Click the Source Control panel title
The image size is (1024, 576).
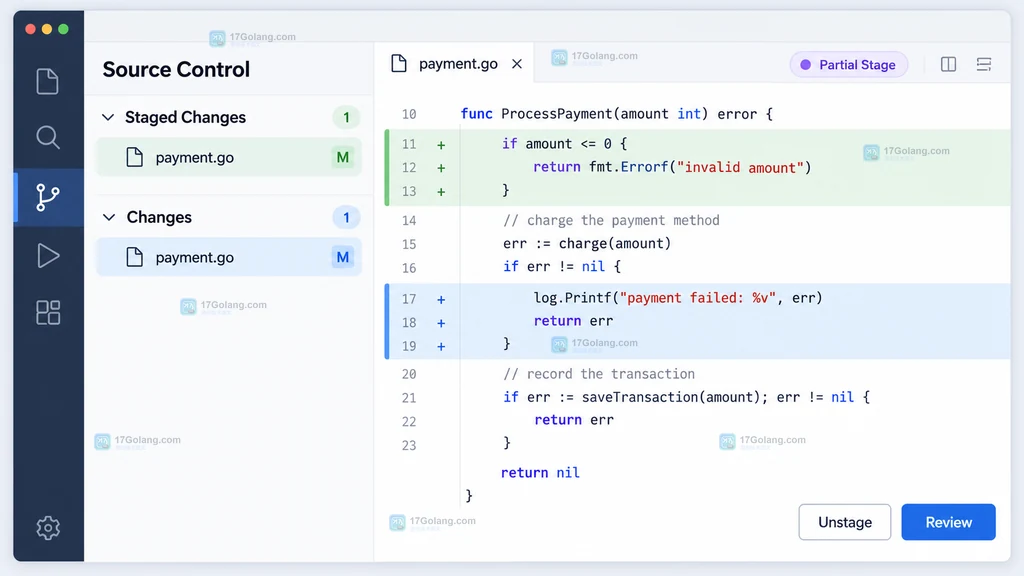(176, 69)
